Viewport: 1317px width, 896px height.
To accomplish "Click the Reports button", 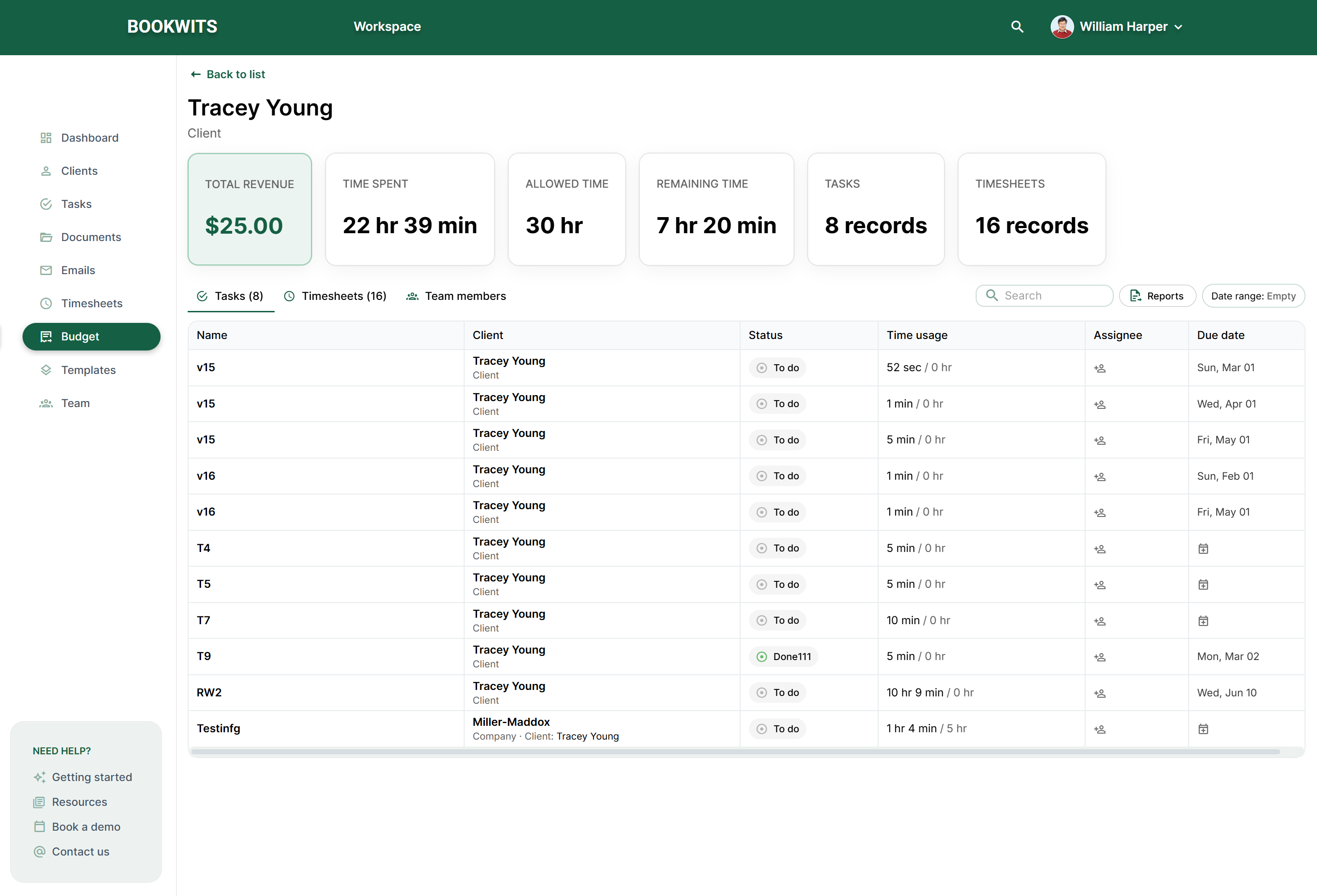I will pyautogui.click(x=1156, y=296).
